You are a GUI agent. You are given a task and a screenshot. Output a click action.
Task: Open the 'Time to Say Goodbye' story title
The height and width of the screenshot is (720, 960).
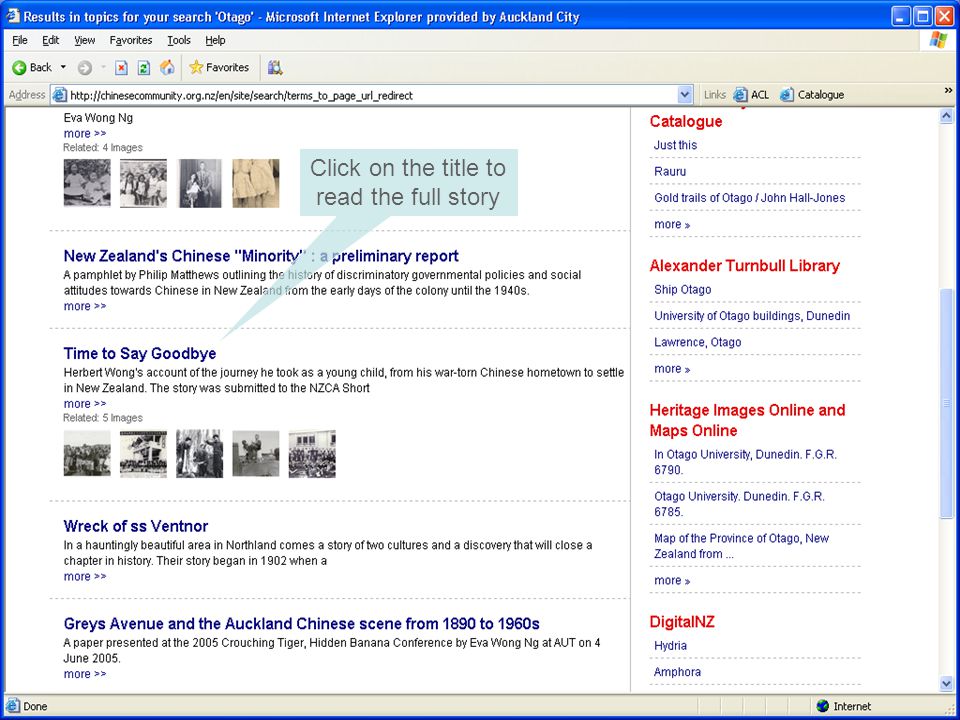tap(140, 353)
